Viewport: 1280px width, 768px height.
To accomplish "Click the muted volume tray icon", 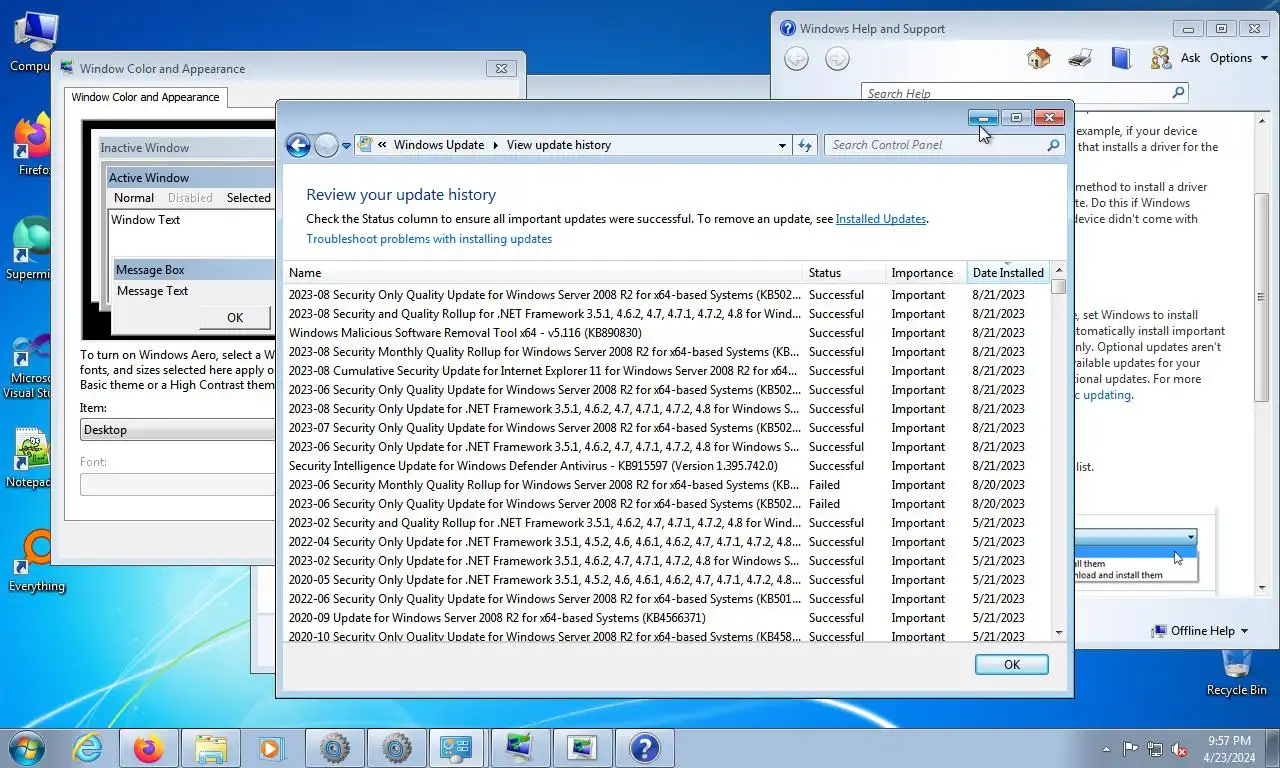I will tap(1179, 749).
